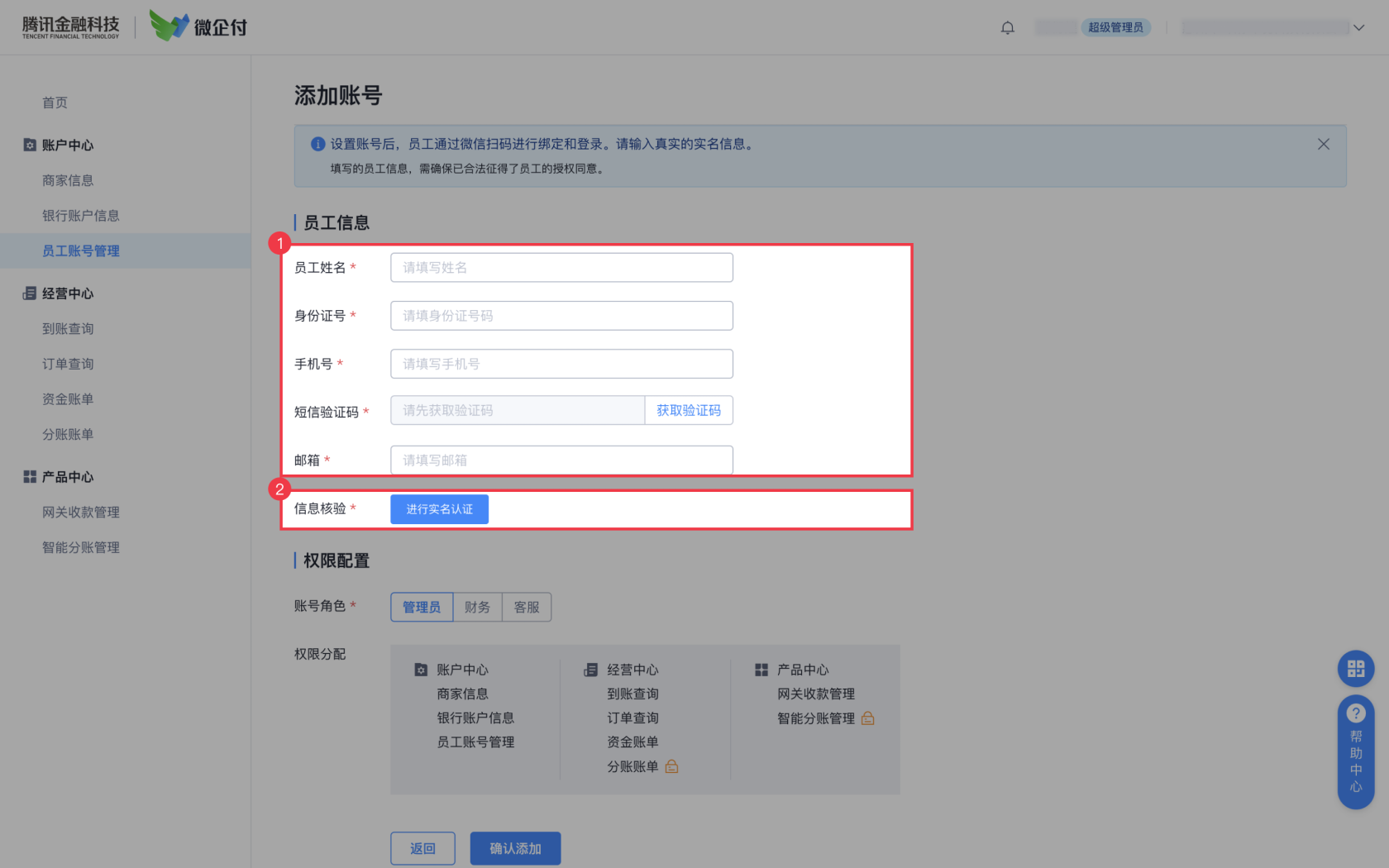Select the 管理员 account role
The width and height of the screenshot is (1389, 868).
click(x=422, y=607)
